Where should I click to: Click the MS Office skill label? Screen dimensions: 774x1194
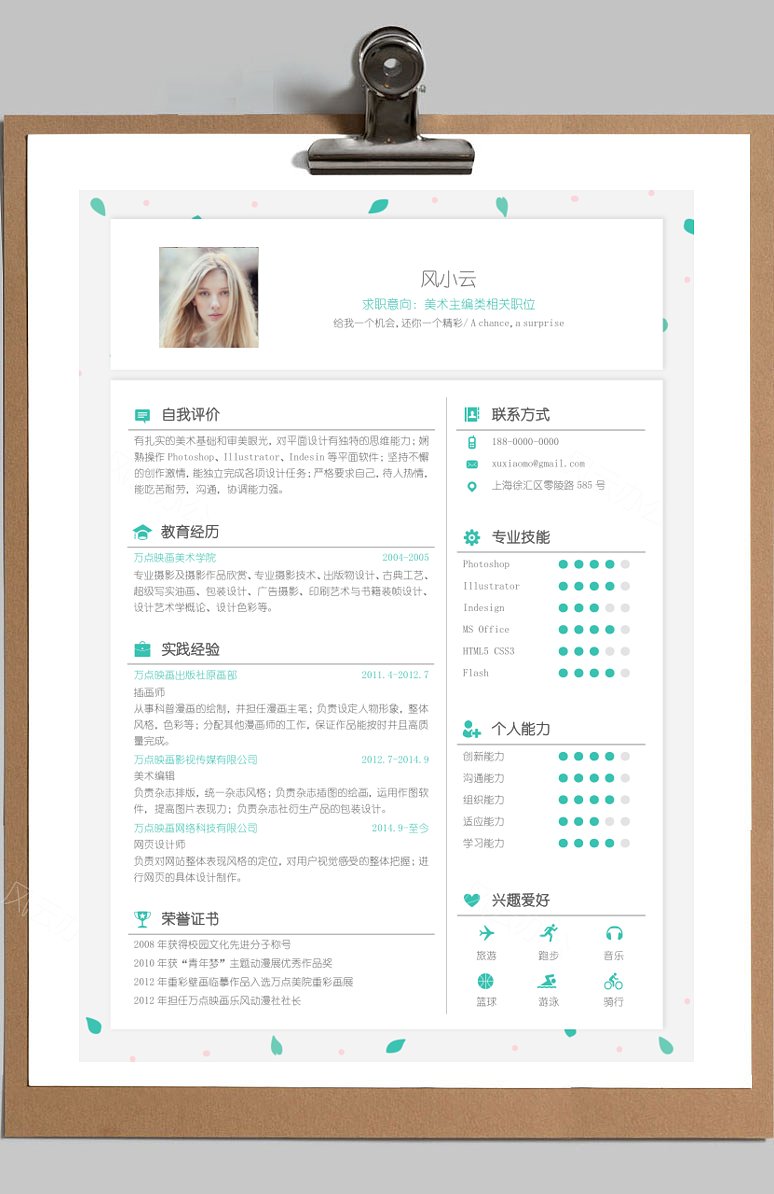coord(486,630)
